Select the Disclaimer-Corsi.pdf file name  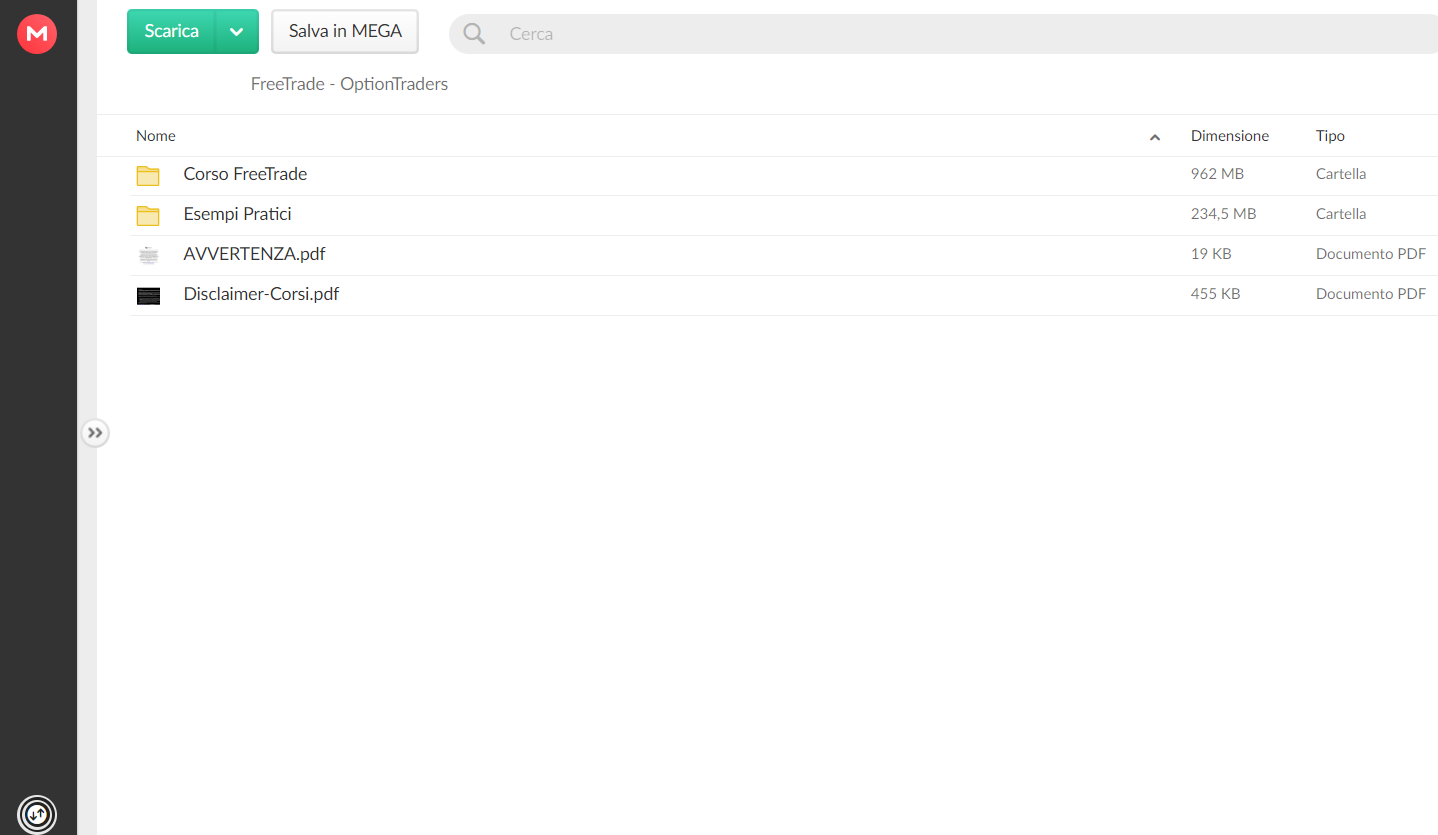(x=261, y=294)
